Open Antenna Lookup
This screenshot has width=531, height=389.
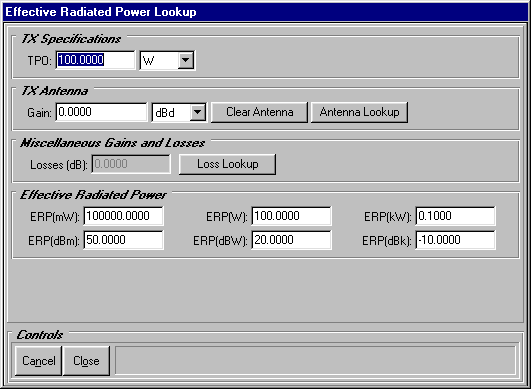point(359,112)
